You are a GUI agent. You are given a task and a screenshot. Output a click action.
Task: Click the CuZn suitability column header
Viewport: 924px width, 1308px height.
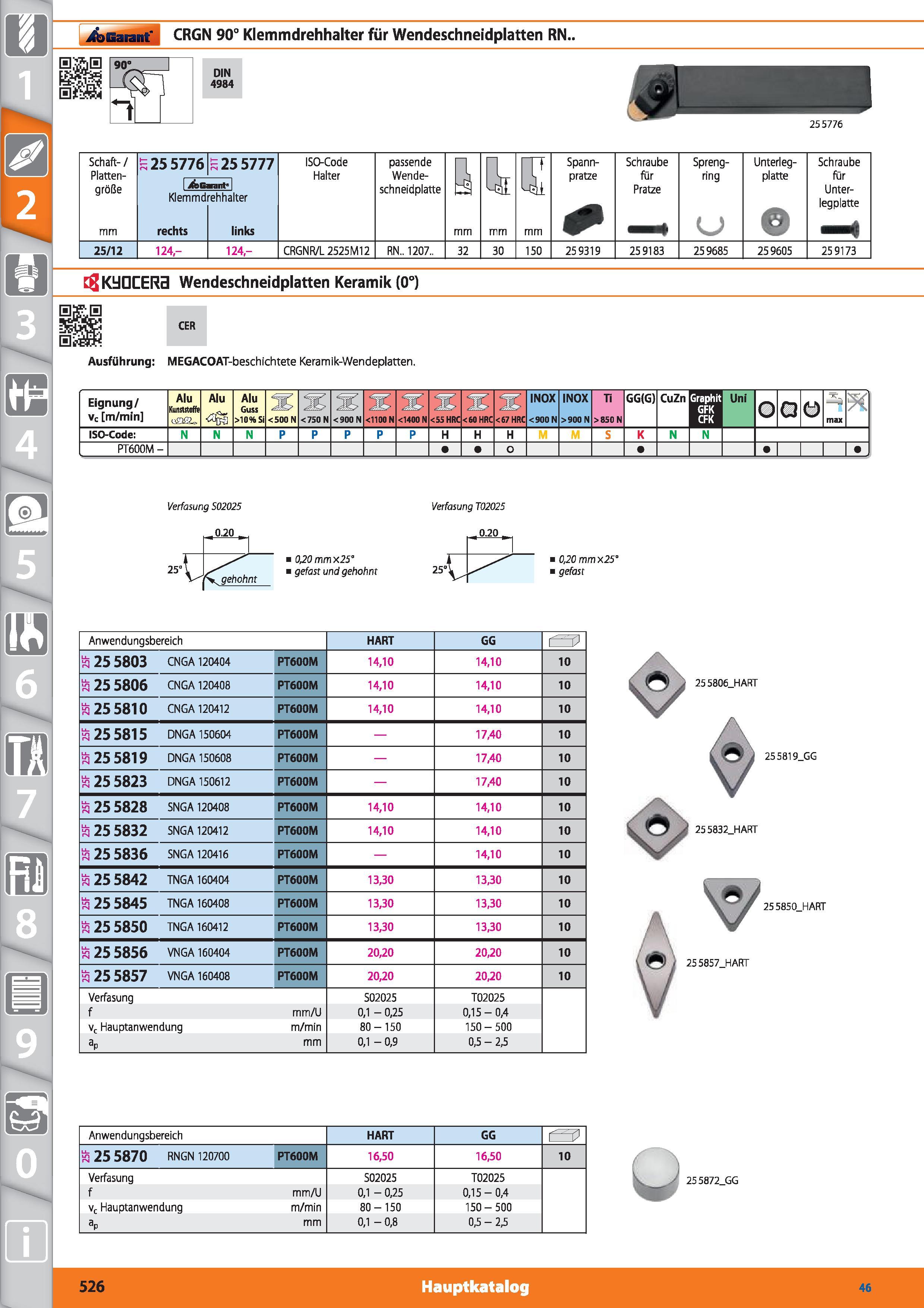(673, 408)
